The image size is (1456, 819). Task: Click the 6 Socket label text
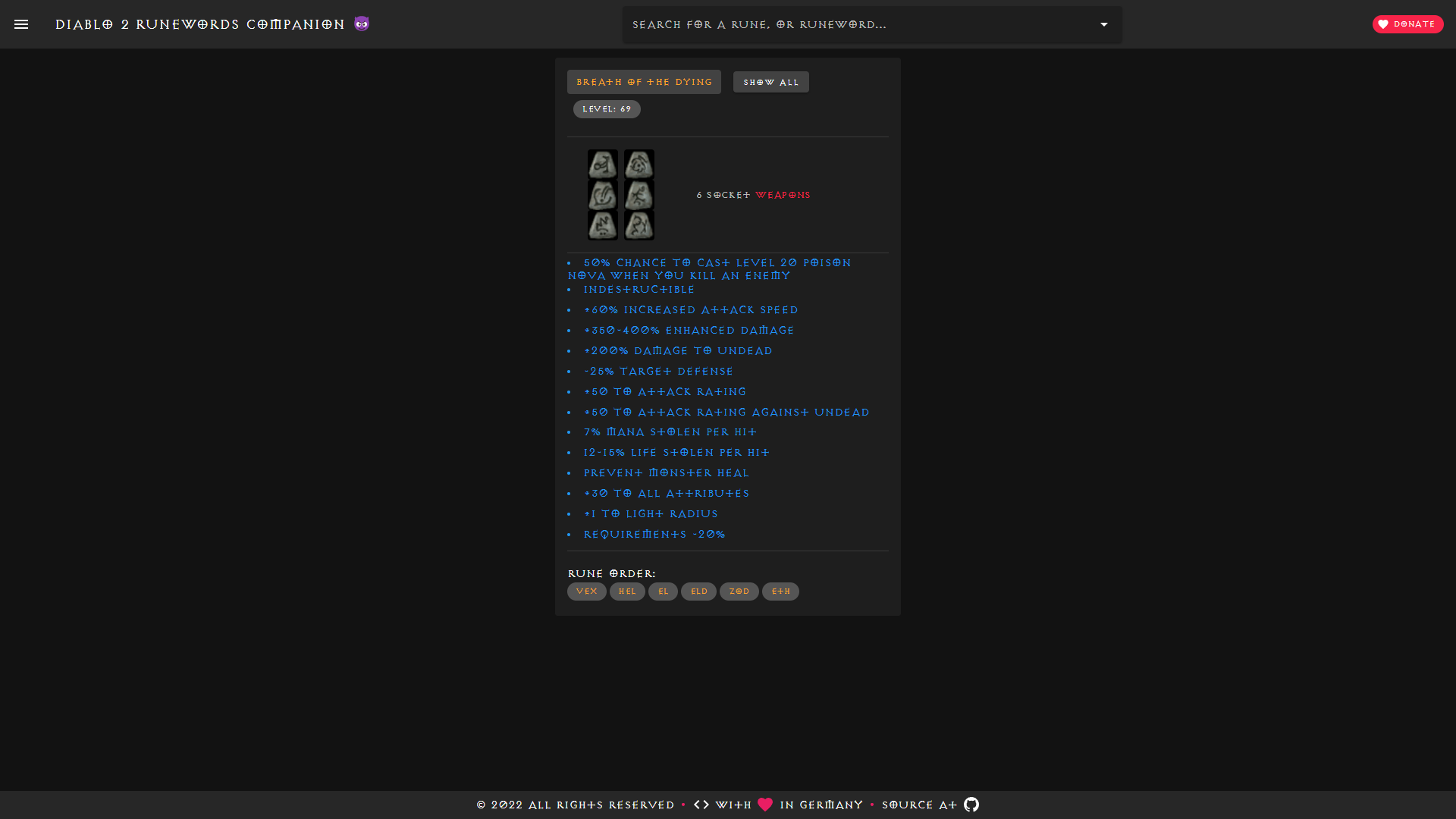[723, 195]
